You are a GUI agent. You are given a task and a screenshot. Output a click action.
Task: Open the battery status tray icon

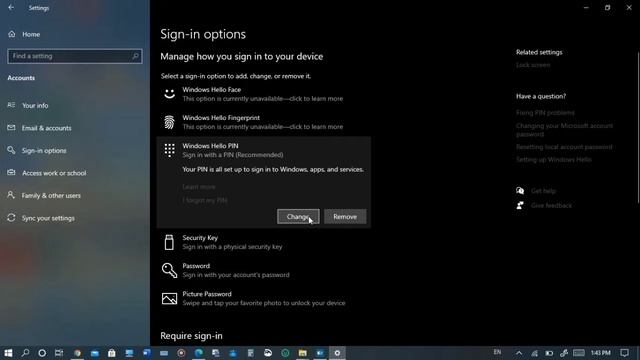[549, 353]
